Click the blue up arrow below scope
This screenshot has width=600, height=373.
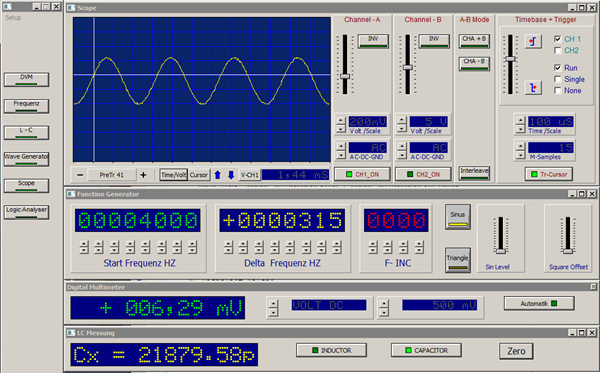pyautogui.click(x=218, y=175)
